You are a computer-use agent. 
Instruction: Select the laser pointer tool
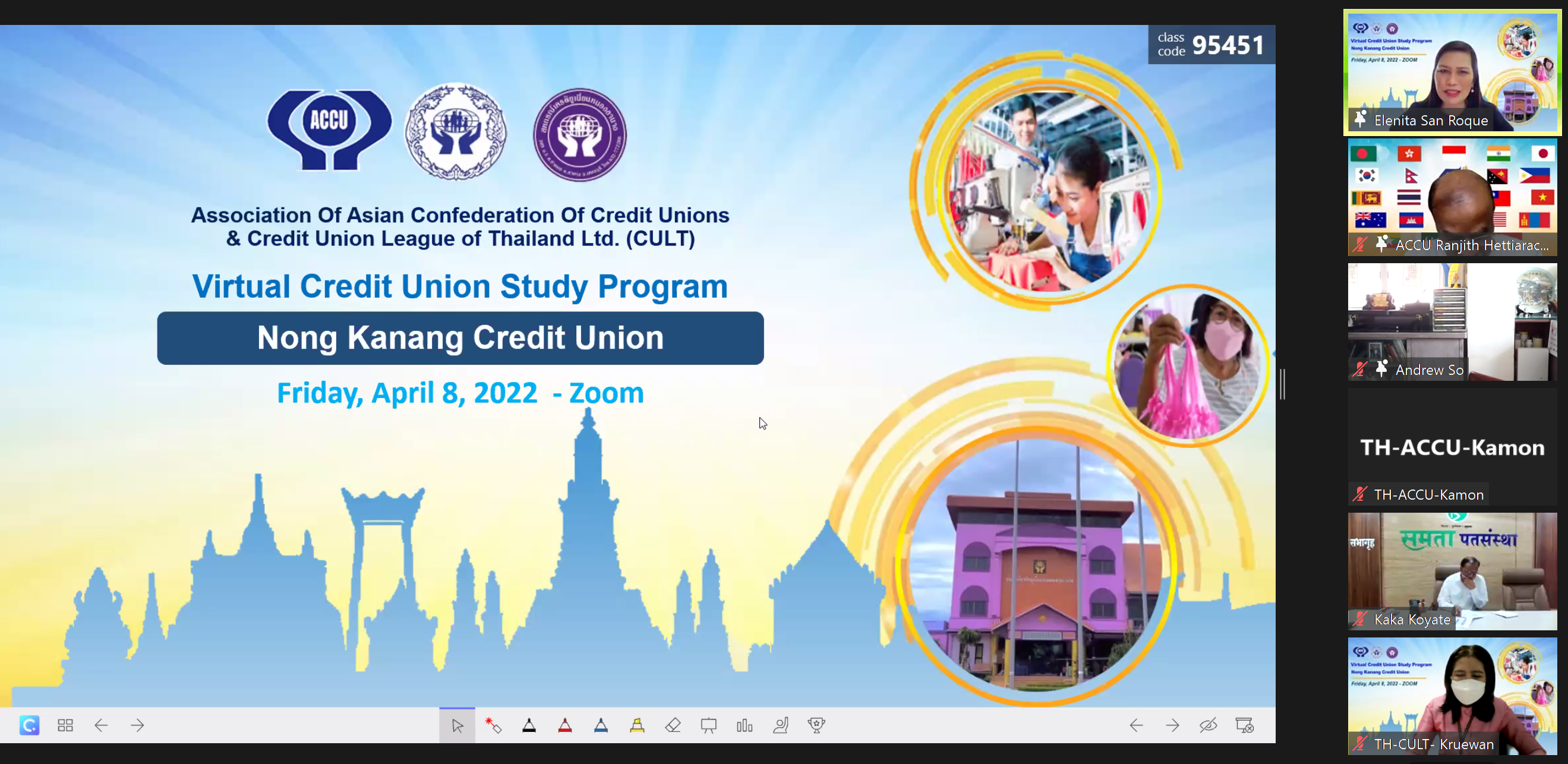point(493,725)
